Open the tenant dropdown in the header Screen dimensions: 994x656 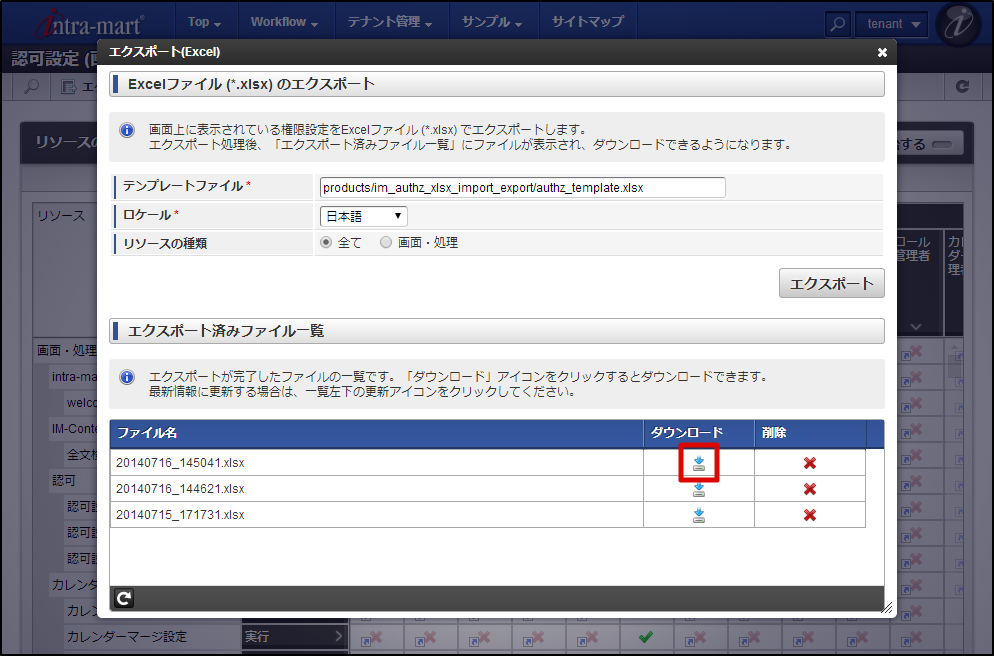(891, 22)
